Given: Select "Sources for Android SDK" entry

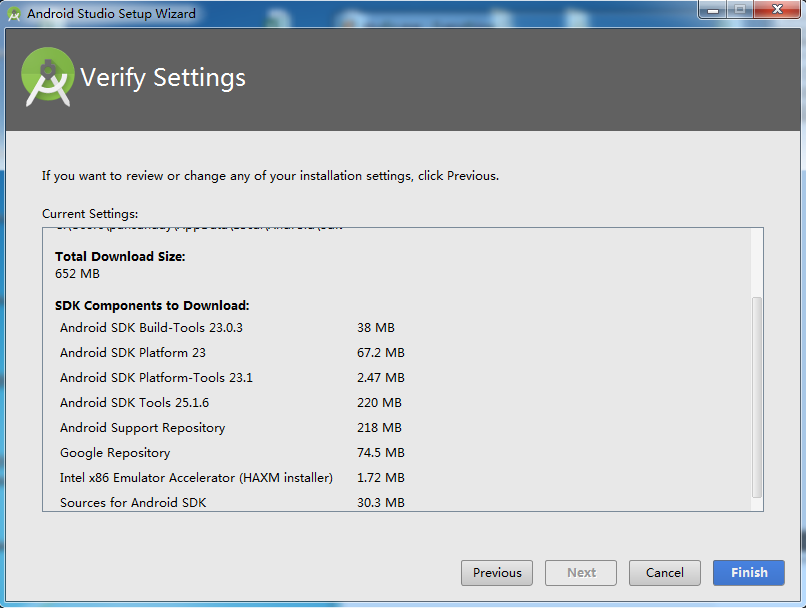Looking at the screenshot, I should (133, 503).
